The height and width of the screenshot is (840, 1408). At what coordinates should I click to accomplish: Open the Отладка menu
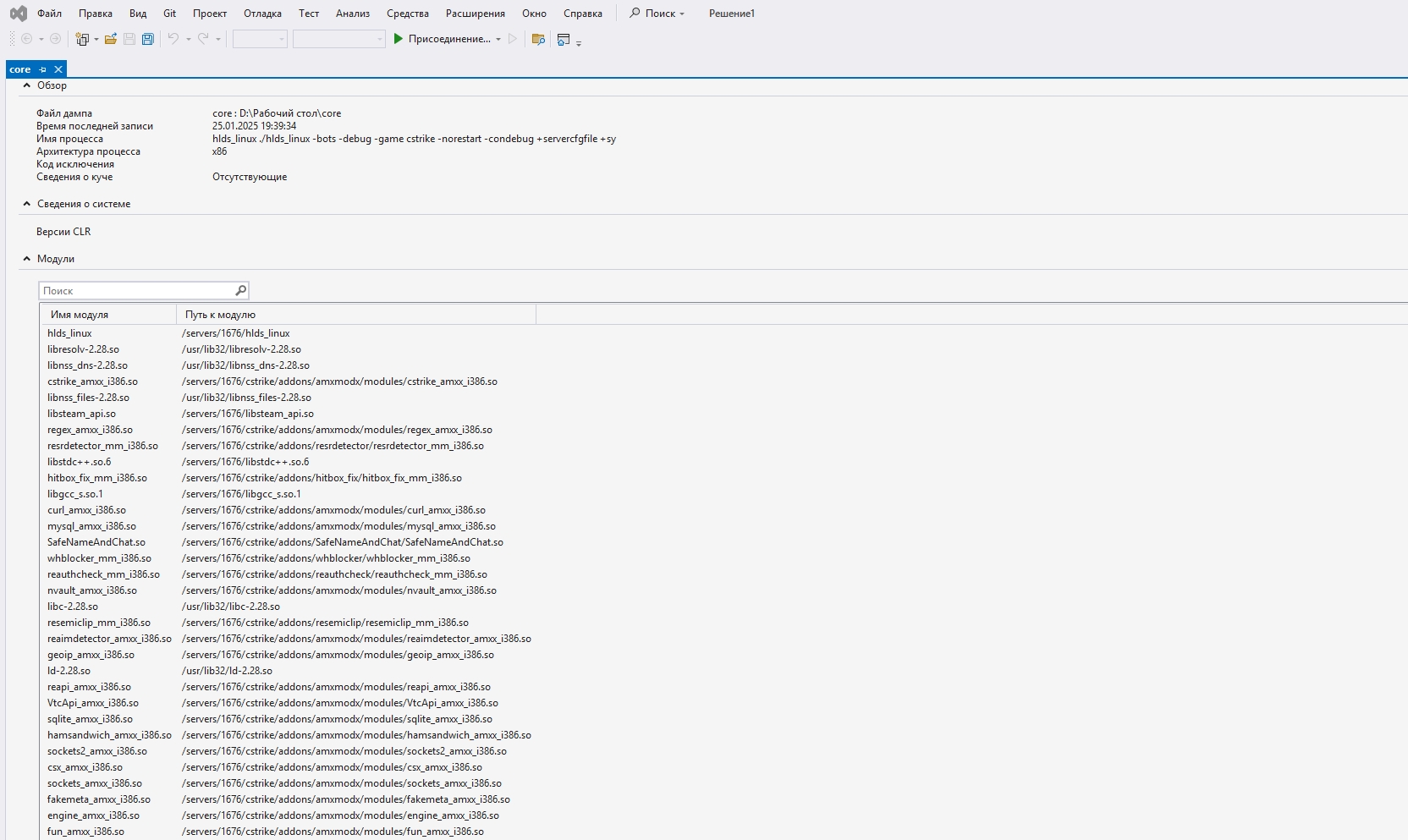click(x=262, y=14)
